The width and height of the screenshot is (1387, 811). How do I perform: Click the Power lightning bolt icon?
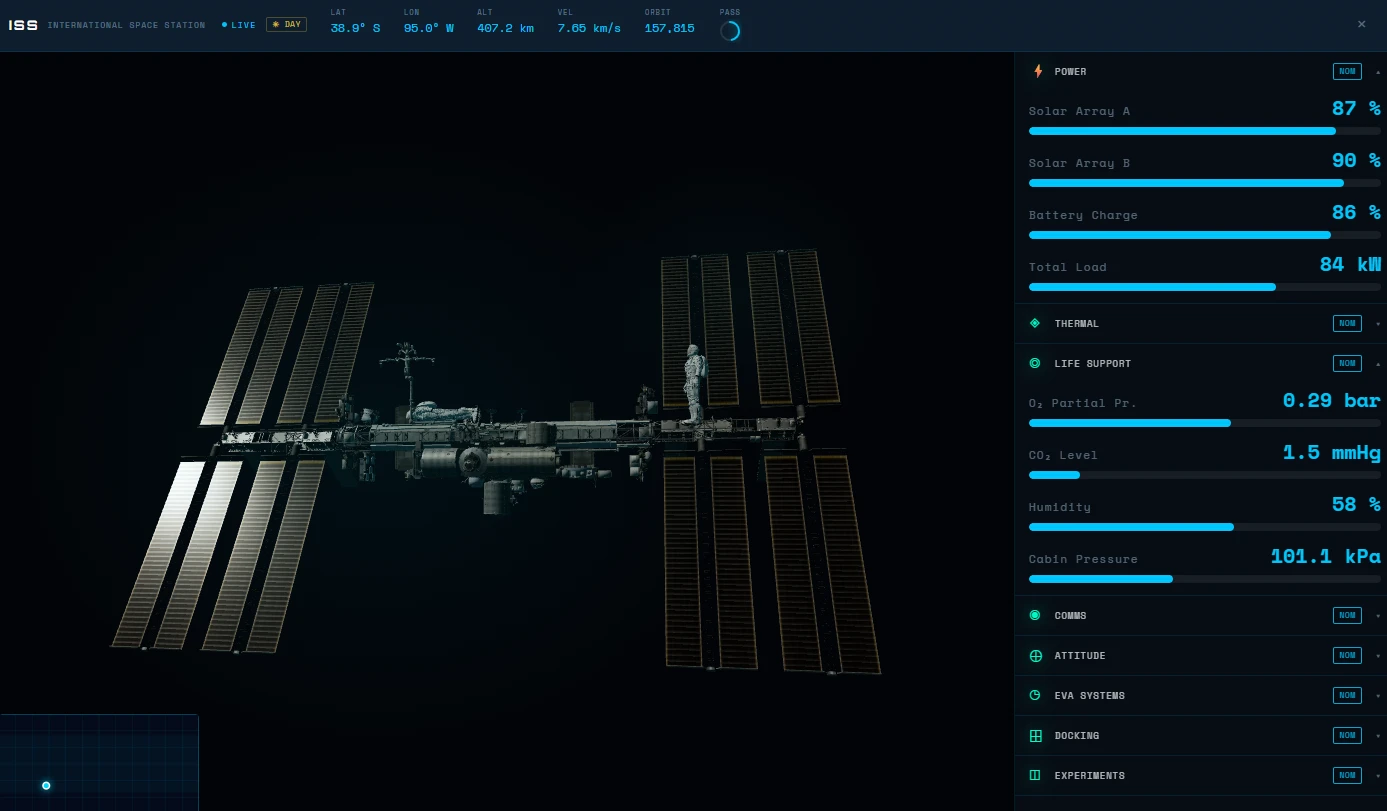(1037, 71)
